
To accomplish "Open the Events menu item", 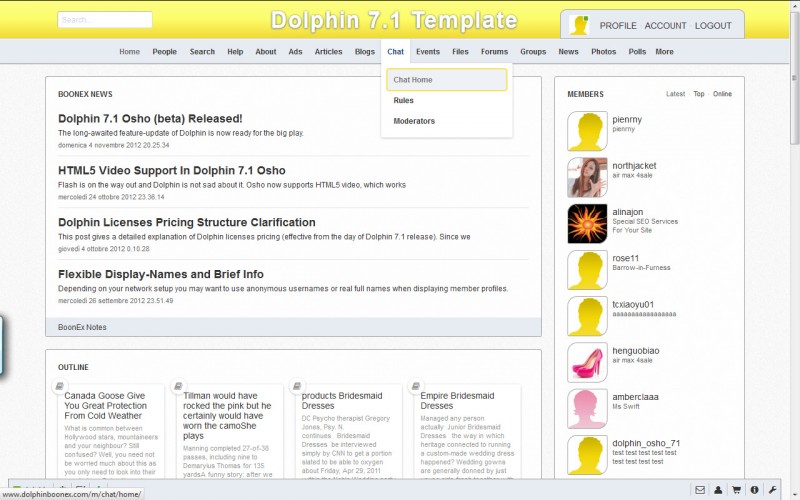I will (x=428, y=52).
